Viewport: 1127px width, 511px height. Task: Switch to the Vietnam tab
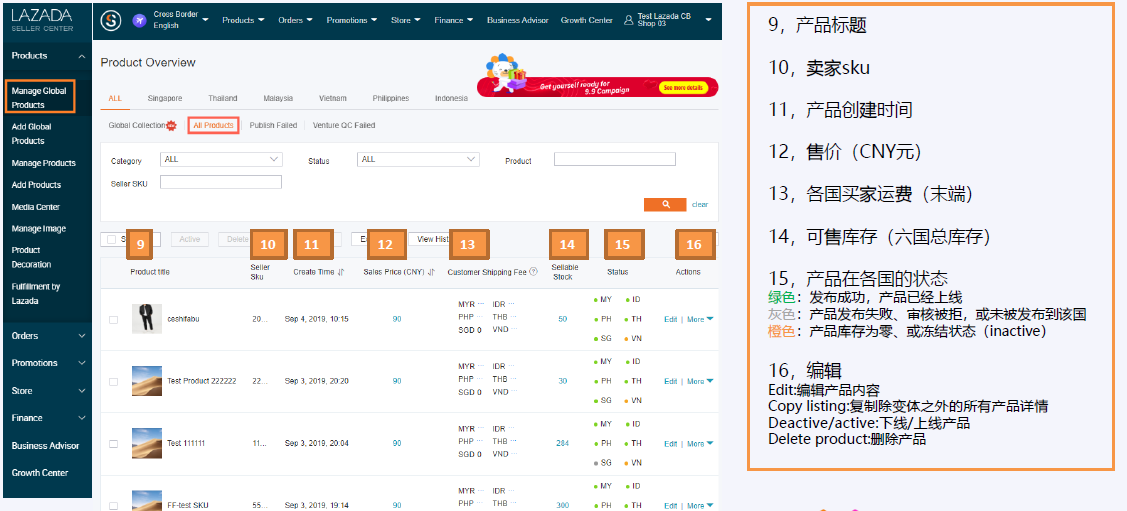334,98
